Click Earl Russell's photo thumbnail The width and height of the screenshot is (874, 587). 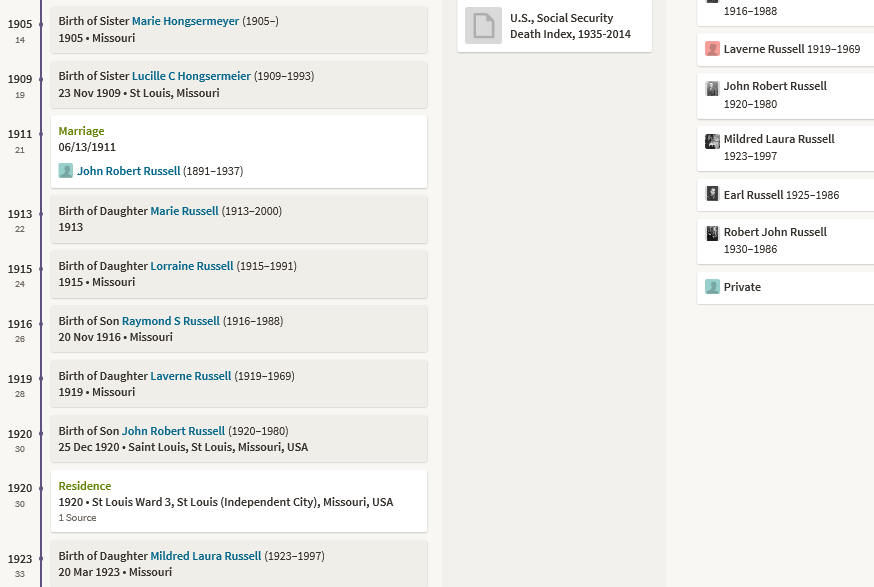tap(712, 193)
